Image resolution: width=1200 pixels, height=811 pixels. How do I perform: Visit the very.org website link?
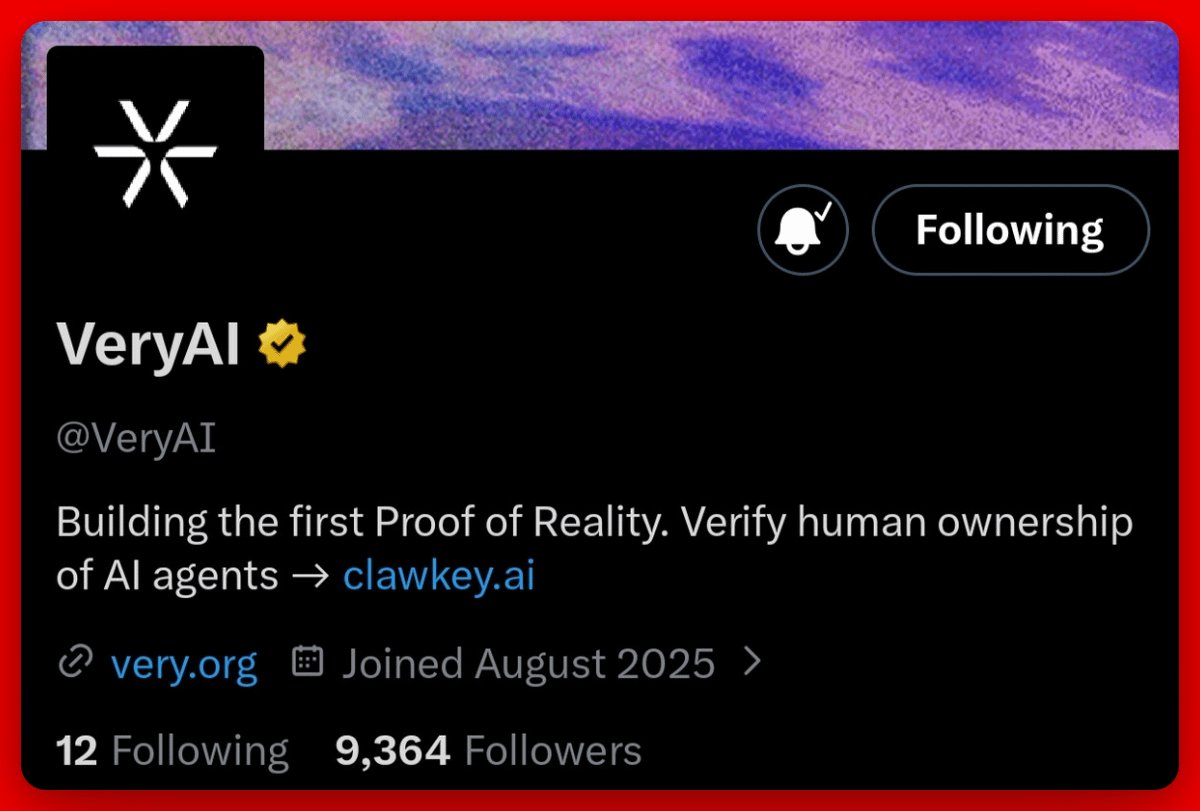[x=184, y=664]
